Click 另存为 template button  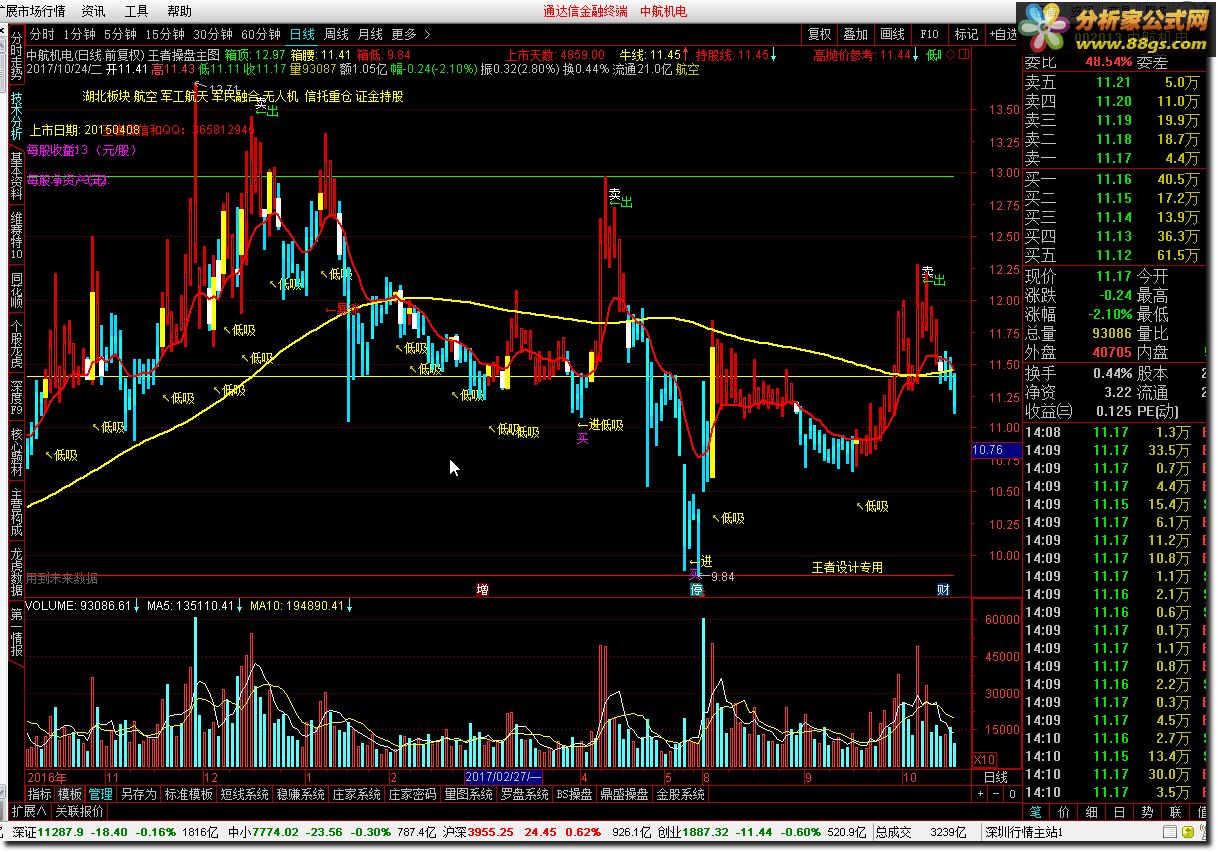[138, 795]
